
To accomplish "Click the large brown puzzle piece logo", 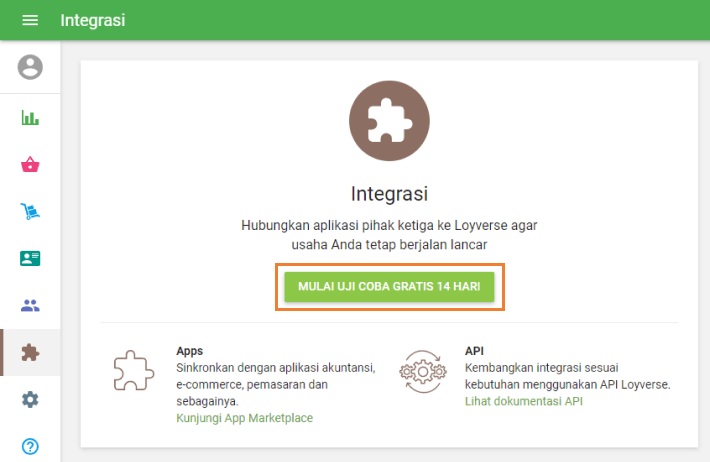I will 389,121.
